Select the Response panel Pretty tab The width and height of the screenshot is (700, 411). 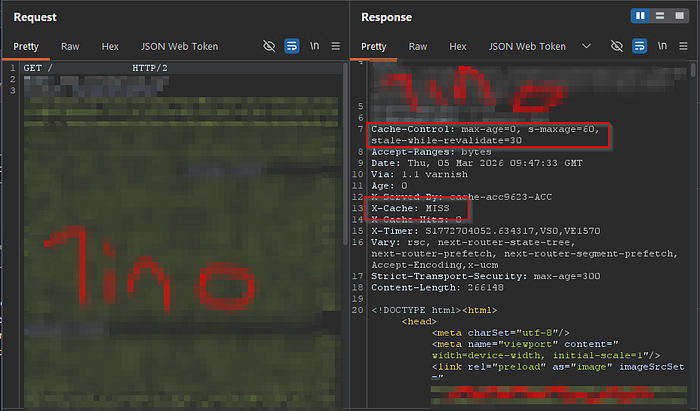pos(374,46)
